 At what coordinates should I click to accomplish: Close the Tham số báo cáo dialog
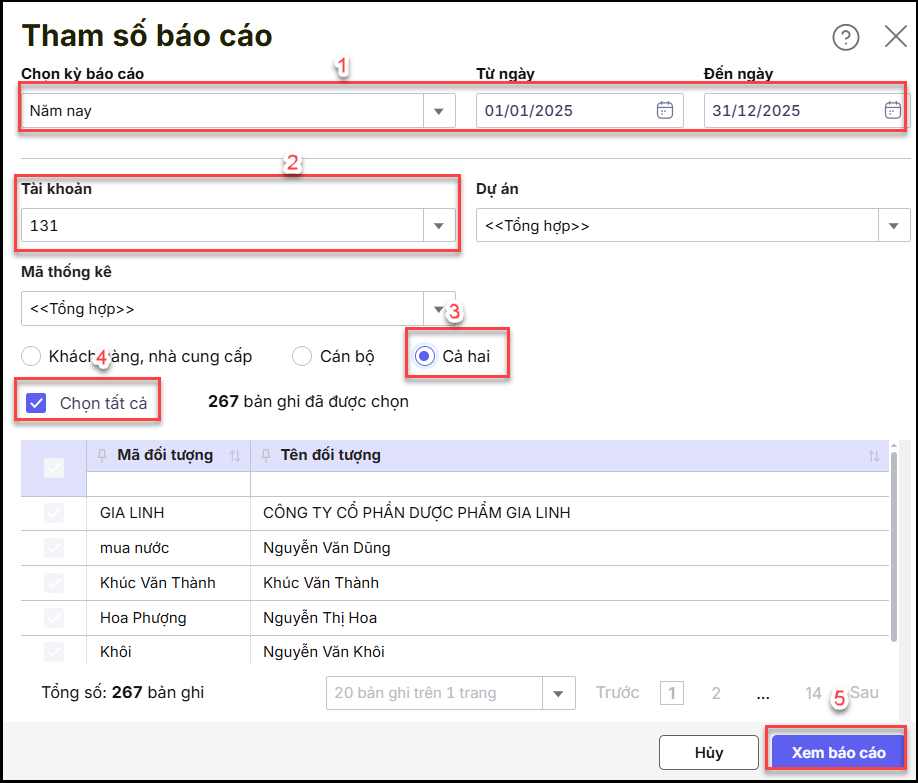(895, 38)
